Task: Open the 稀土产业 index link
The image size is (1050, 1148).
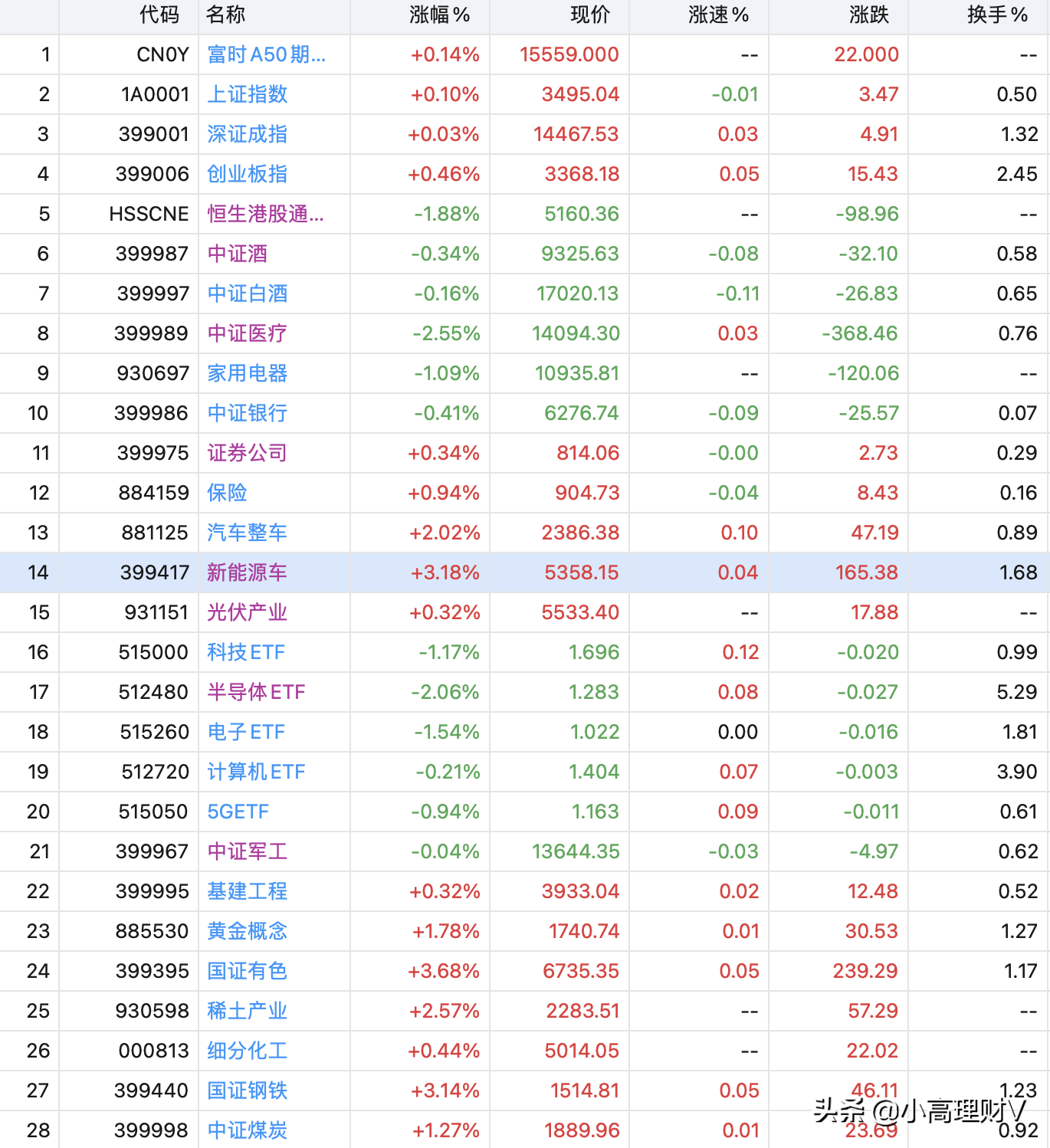Action: [247, 1011]
